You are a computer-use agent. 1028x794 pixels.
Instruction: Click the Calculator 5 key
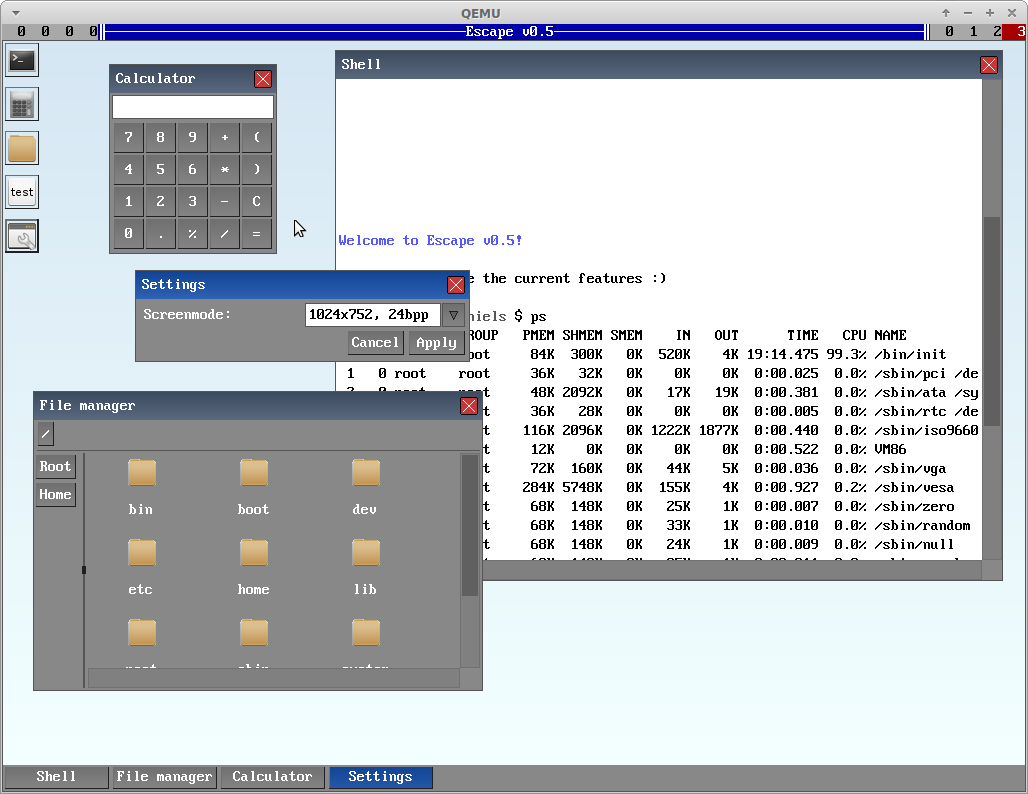(161, 169)
